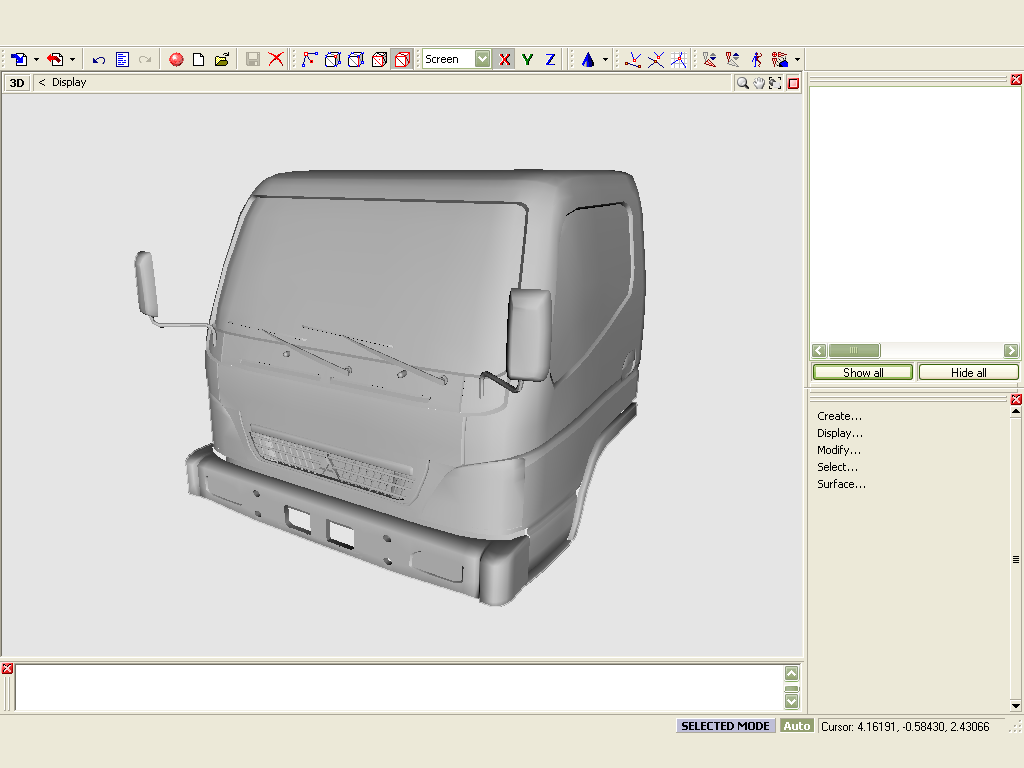Click the object list right scroll arrow
The width and height of the screenshot is (1024, 768).
click(x=1011, y=351)
